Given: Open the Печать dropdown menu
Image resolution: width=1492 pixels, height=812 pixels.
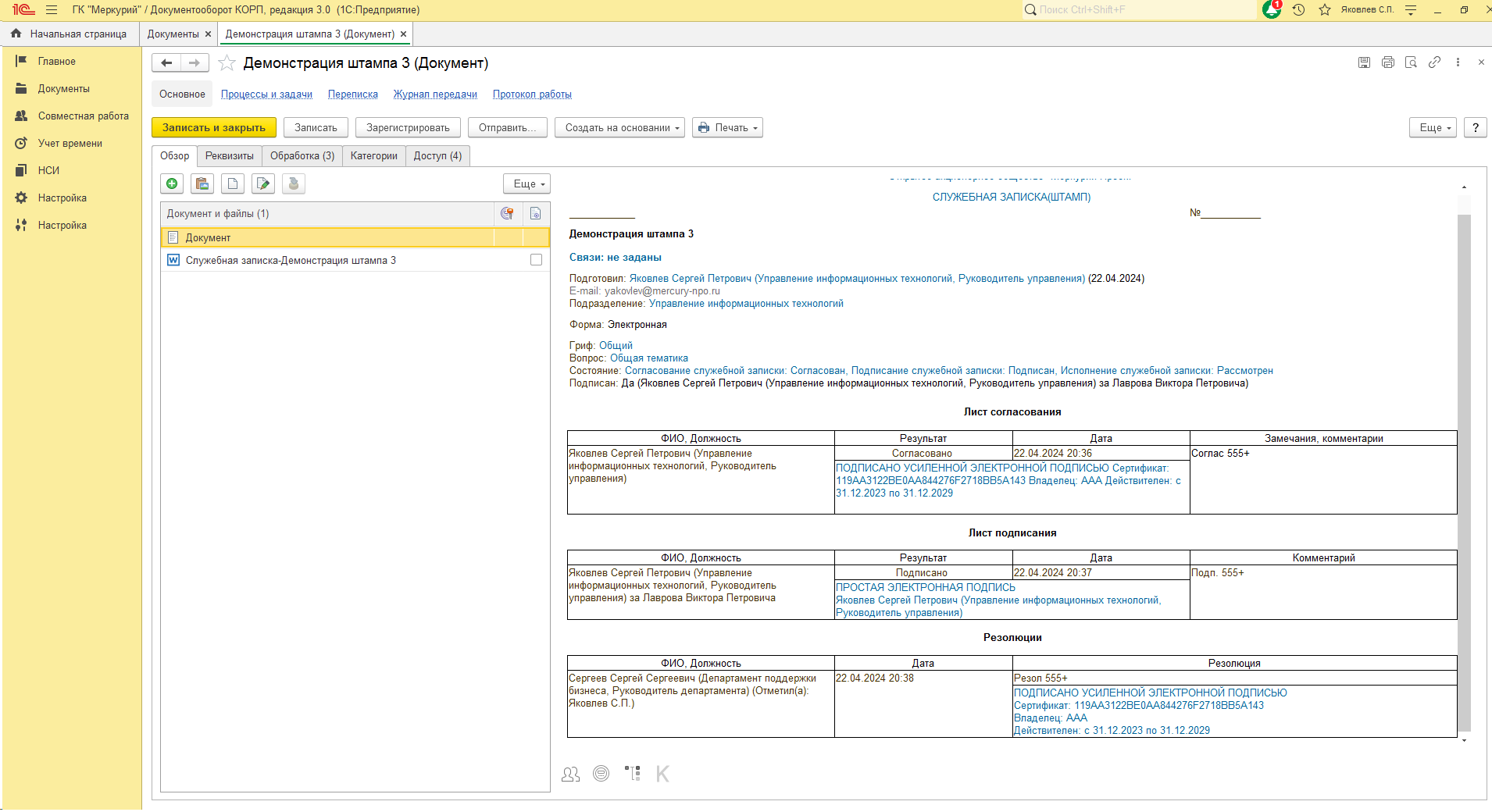Looking at the screenshot, I should click(x=729, y=127).
